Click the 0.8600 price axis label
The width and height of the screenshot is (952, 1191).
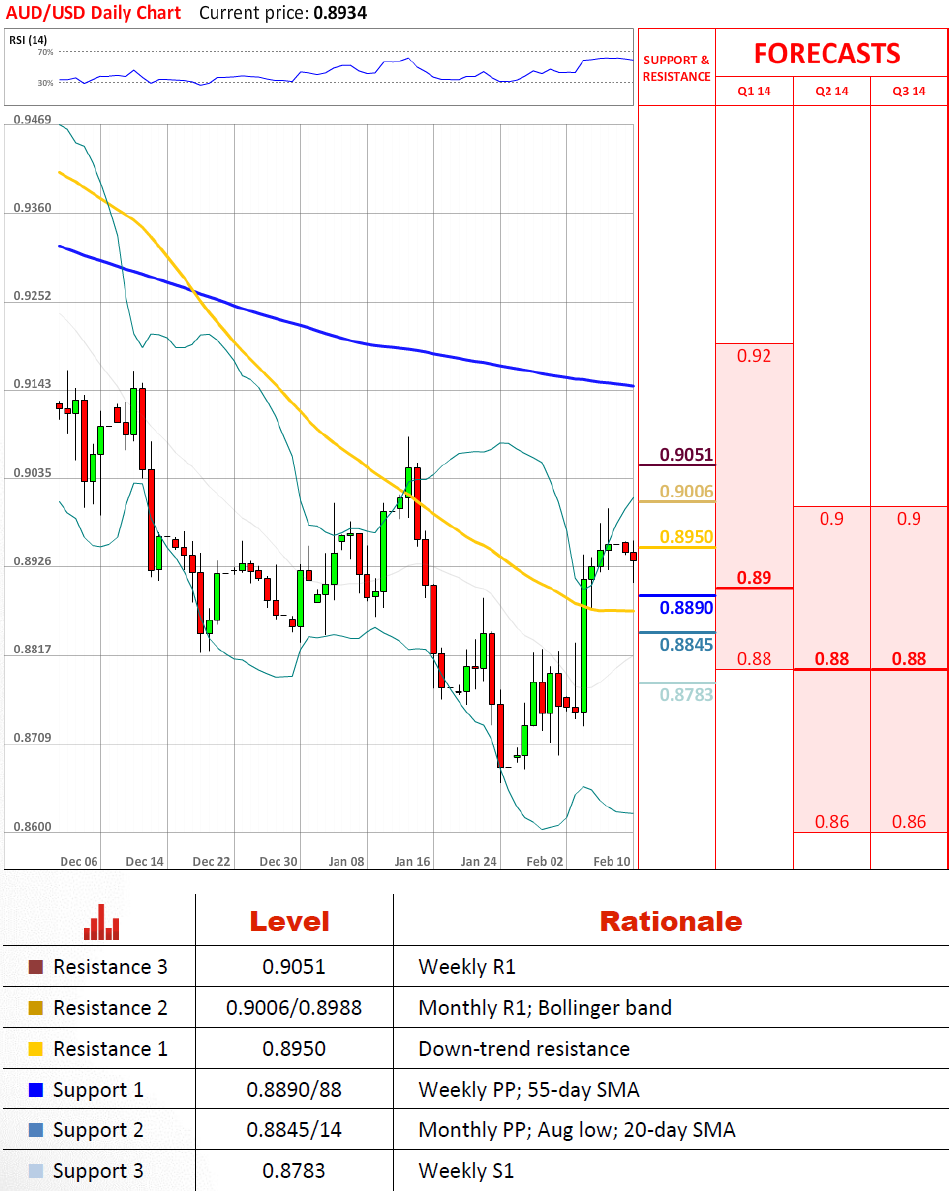click(x=33, y=826)
